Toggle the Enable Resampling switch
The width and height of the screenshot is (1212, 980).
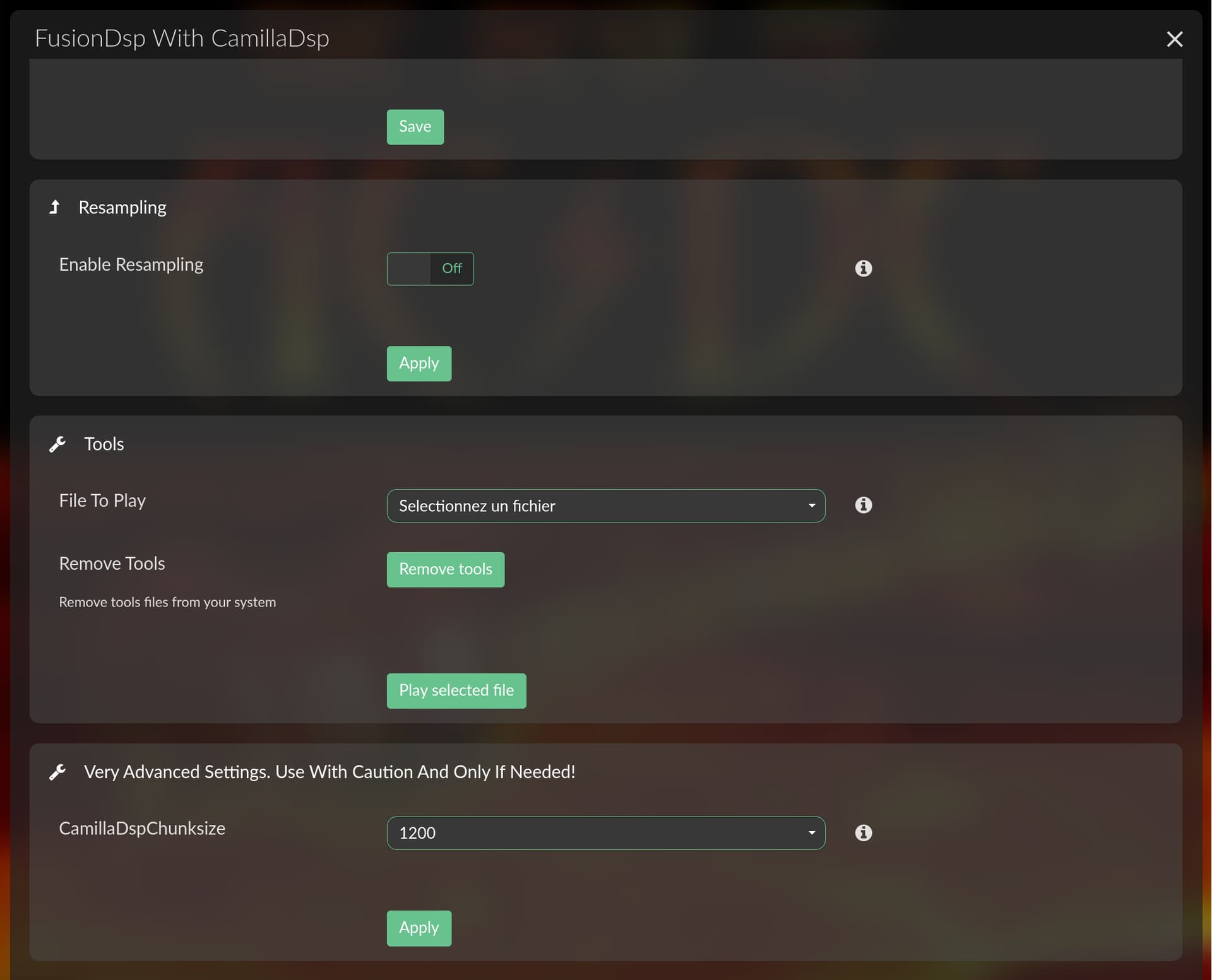click(x=430, y=269)
